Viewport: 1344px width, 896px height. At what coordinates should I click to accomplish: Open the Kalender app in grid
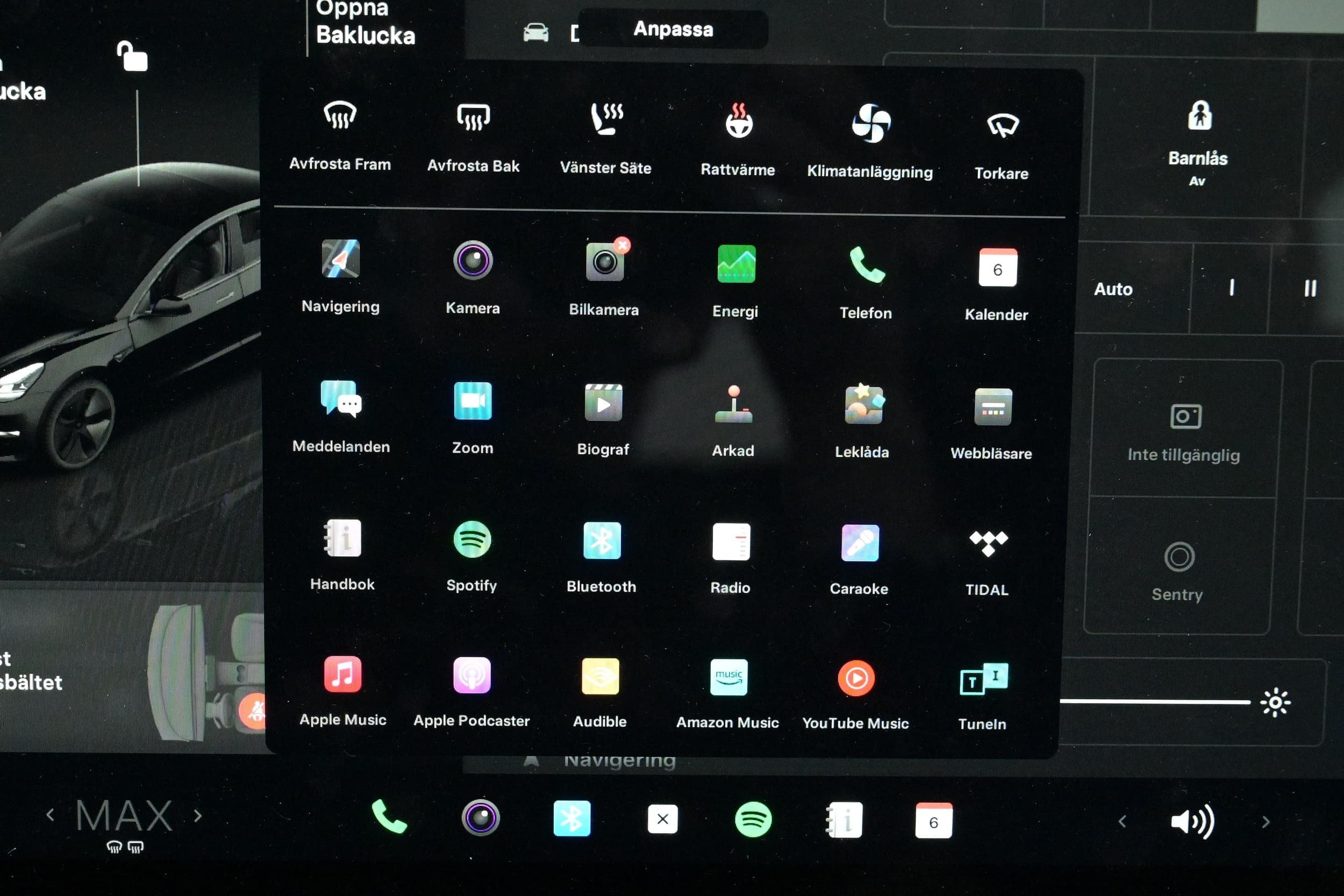(x=997, y=284)
